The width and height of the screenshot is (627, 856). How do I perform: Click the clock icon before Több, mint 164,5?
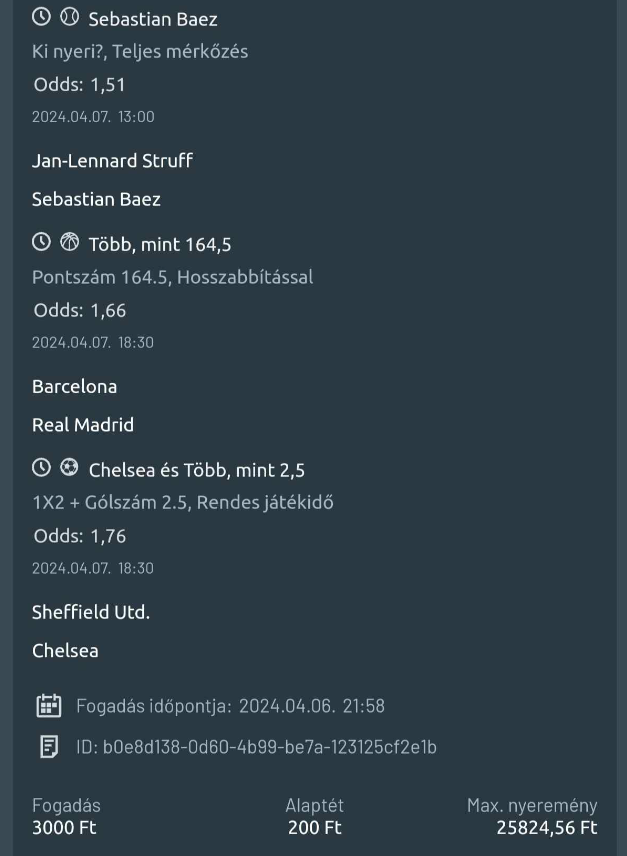pos(41,242)
